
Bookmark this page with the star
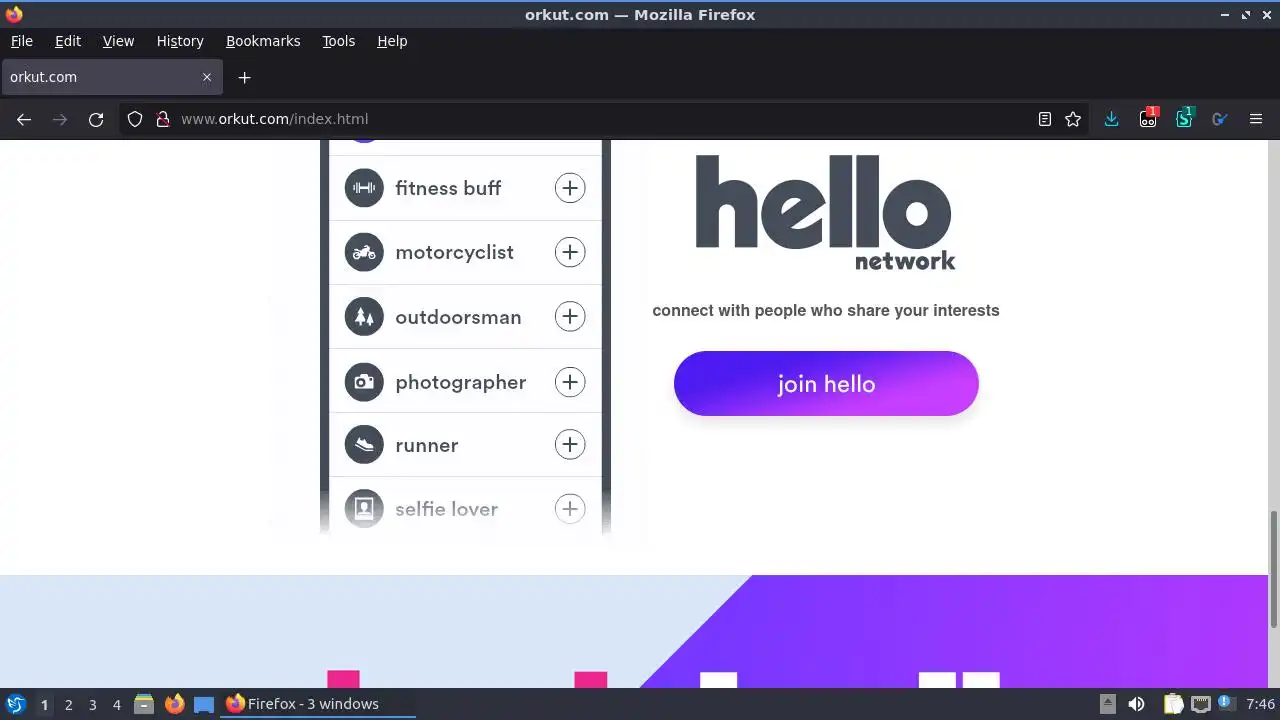coord(1073,119)
